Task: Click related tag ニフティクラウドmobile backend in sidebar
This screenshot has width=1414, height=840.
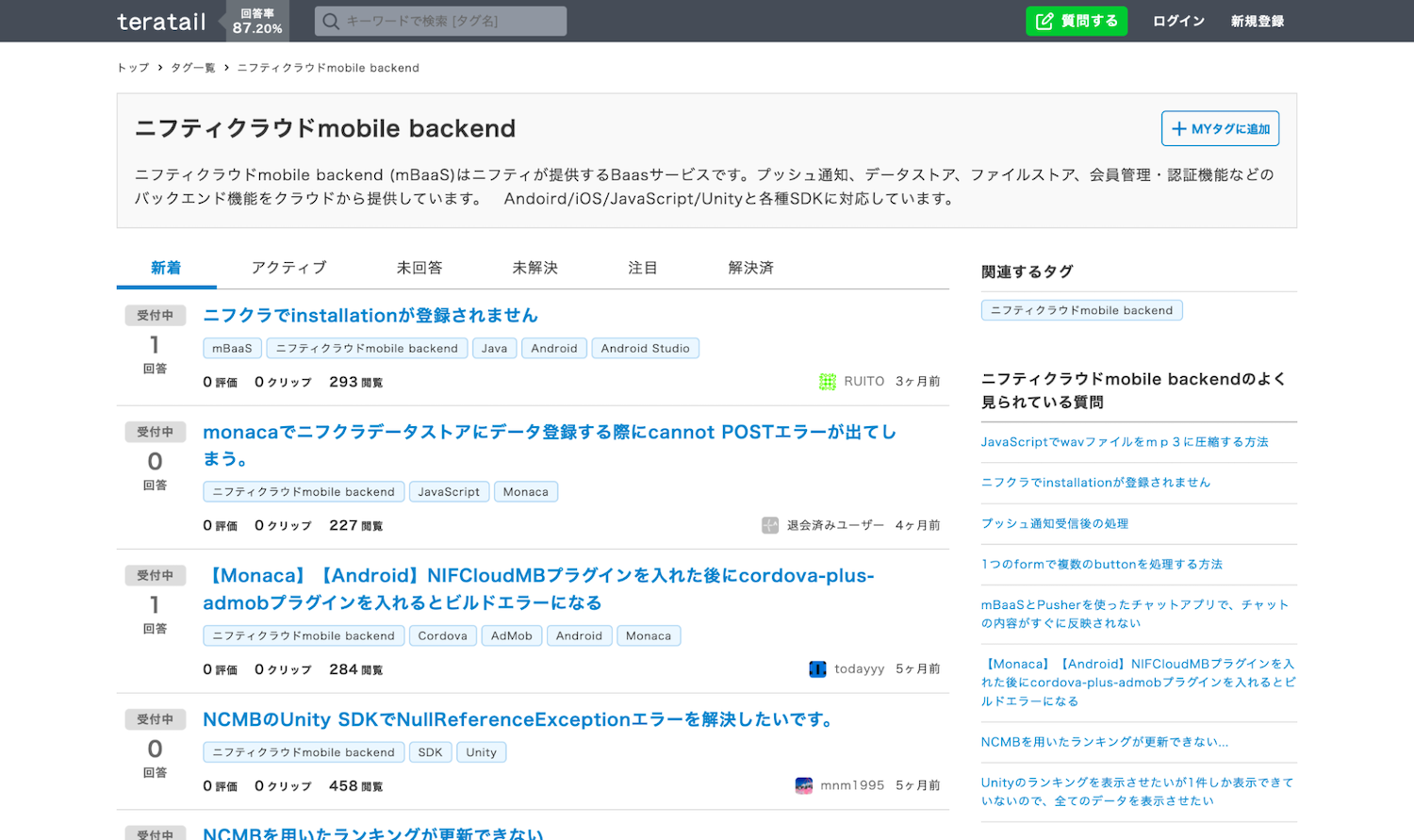Action: click(x=1082, y=310)
